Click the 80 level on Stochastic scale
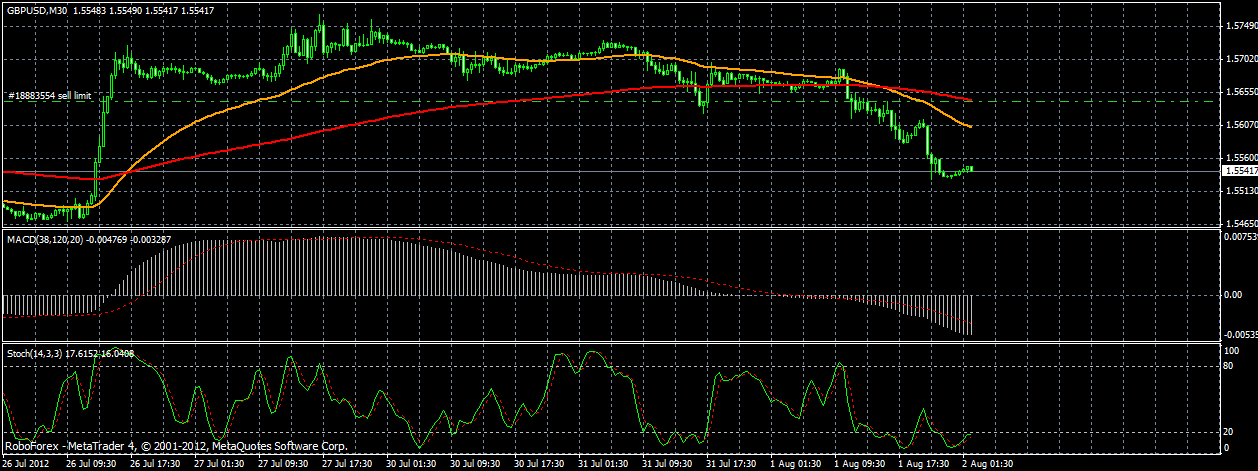 click(x=1230, y=366)
